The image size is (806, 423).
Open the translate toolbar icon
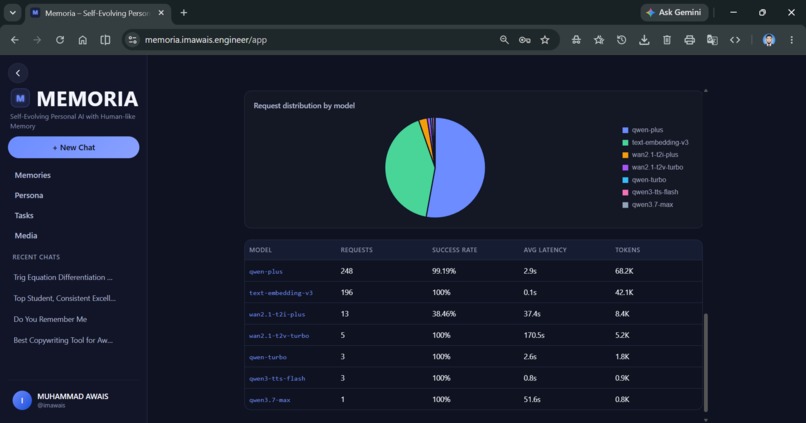(x=712, y=40)
